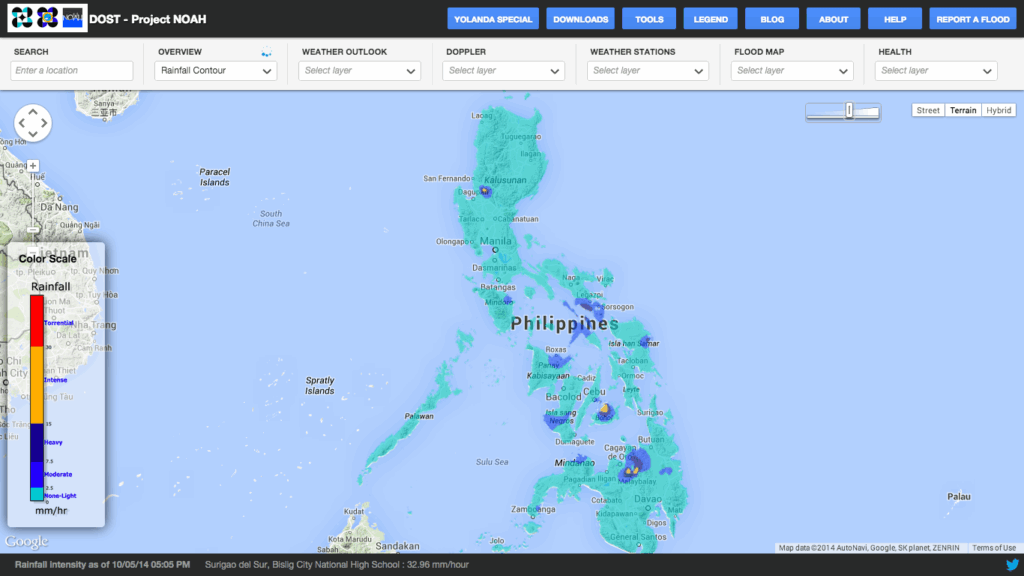Click the Philippines country label
Viewport: 1024px width, 576px height.
point(564,323)
